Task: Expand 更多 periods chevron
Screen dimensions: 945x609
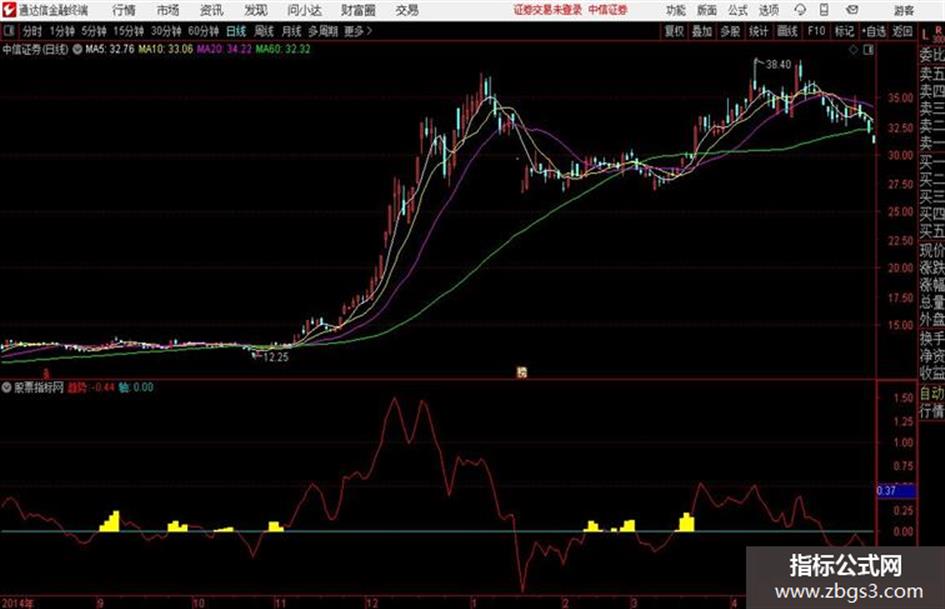Action: [x=369, y=31]
